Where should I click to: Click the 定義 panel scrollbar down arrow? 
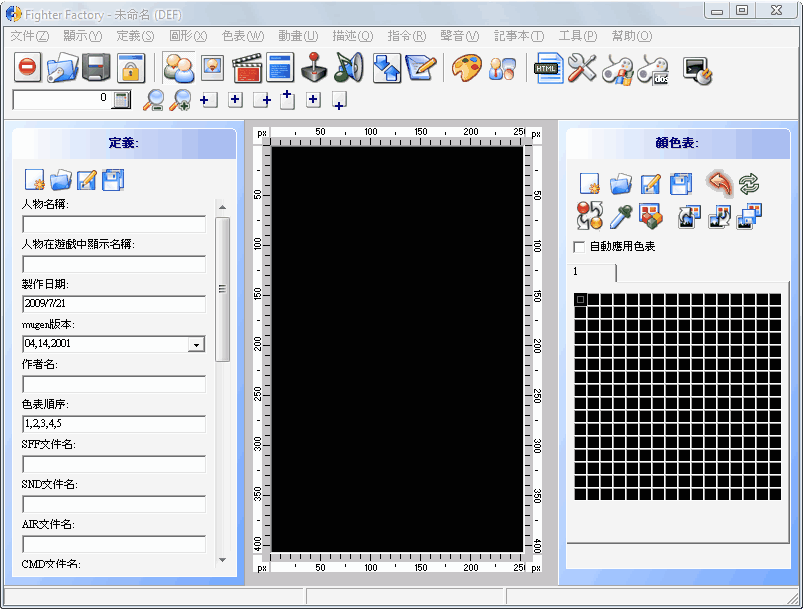coord(222,560)
